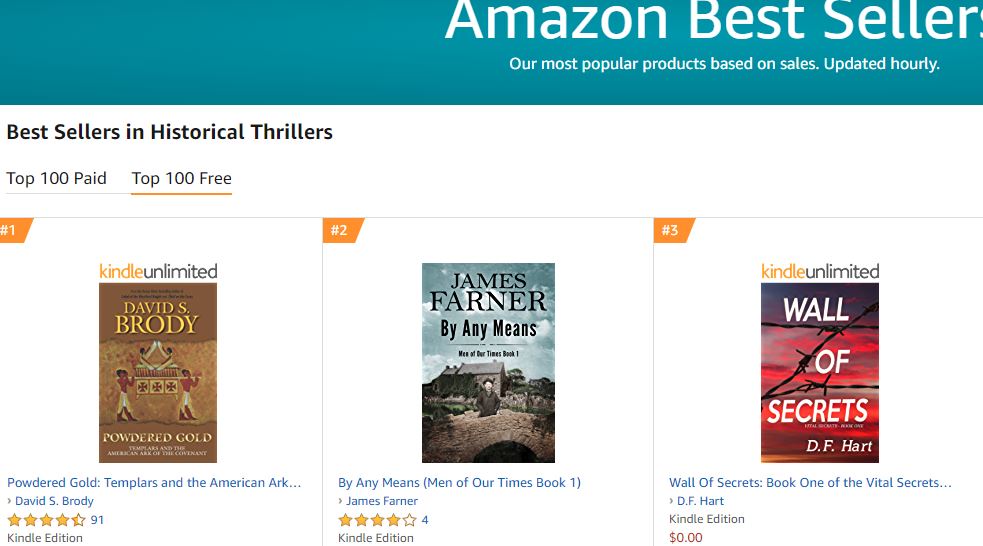Image resolution: width=983 pixels, height=546 pixels.
Task: Click the $0.00 price for Wall of Secrets
Action: click(x=686, y=537)
